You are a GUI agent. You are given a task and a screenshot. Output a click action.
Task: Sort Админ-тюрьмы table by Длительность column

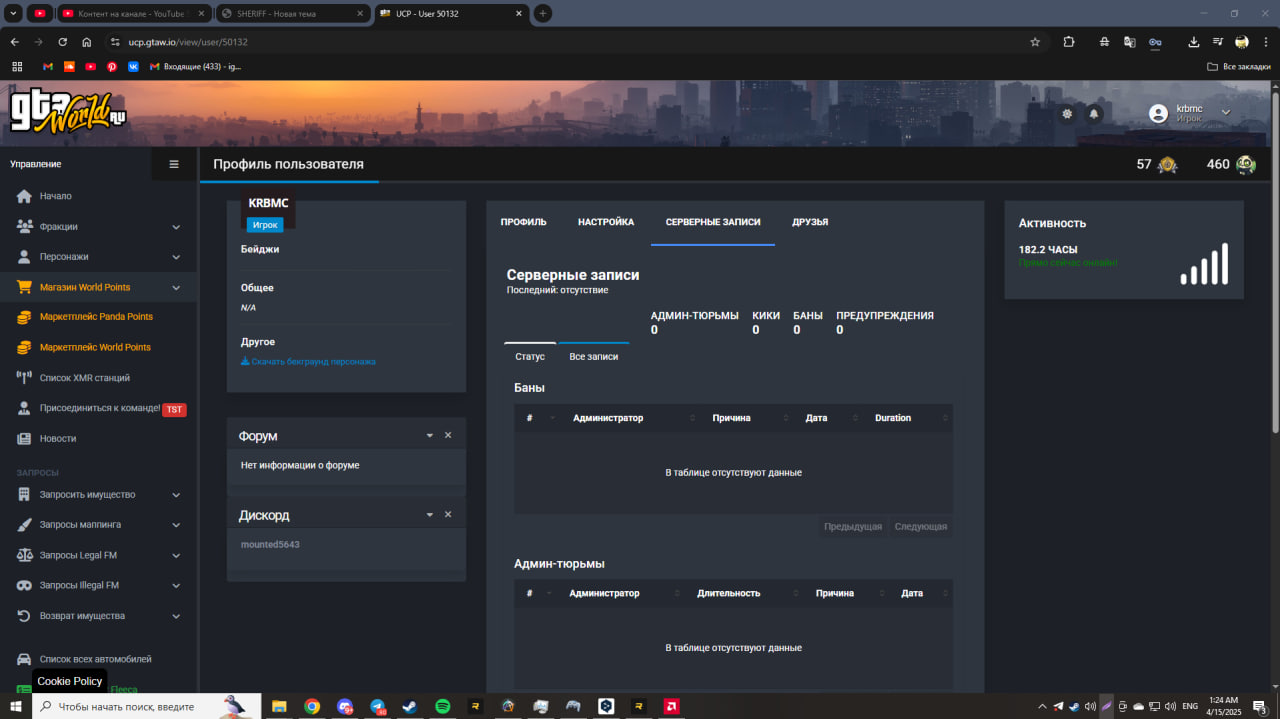point(745,594)
